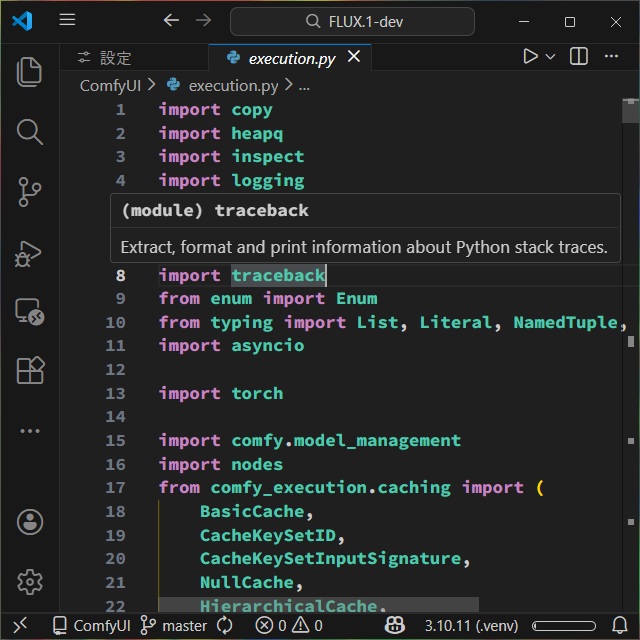Image resolution: width=640 pixels, height=640 pixels.
Task: Switch to the 設定 settings tab
Action: point(105,58)
